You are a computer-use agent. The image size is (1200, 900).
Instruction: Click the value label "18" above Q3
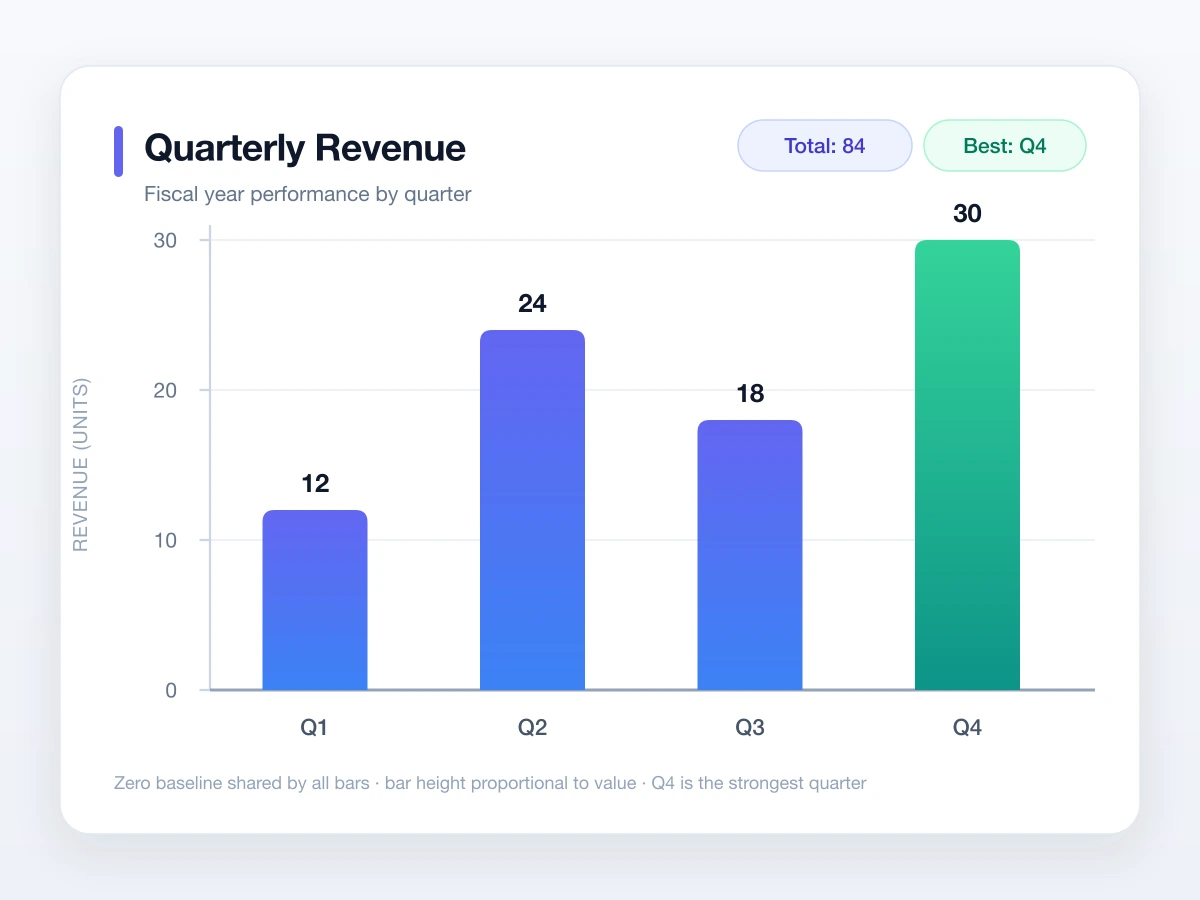point(750,394)
